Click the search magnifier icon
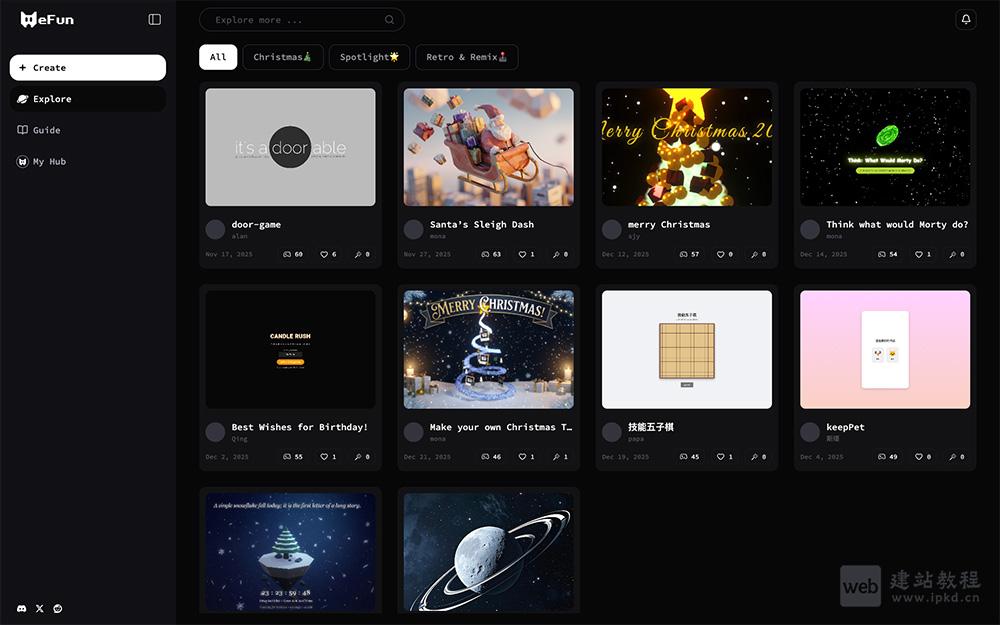 click(x=389, y=20)
